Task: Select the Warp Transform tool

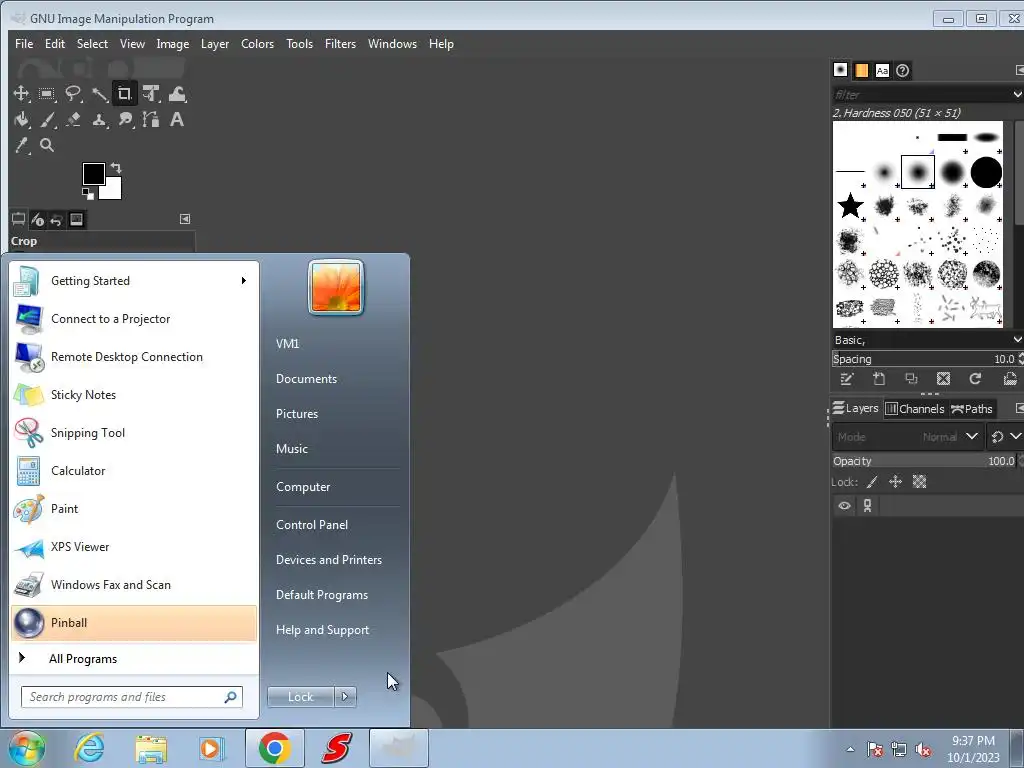Action: (177, 93)
